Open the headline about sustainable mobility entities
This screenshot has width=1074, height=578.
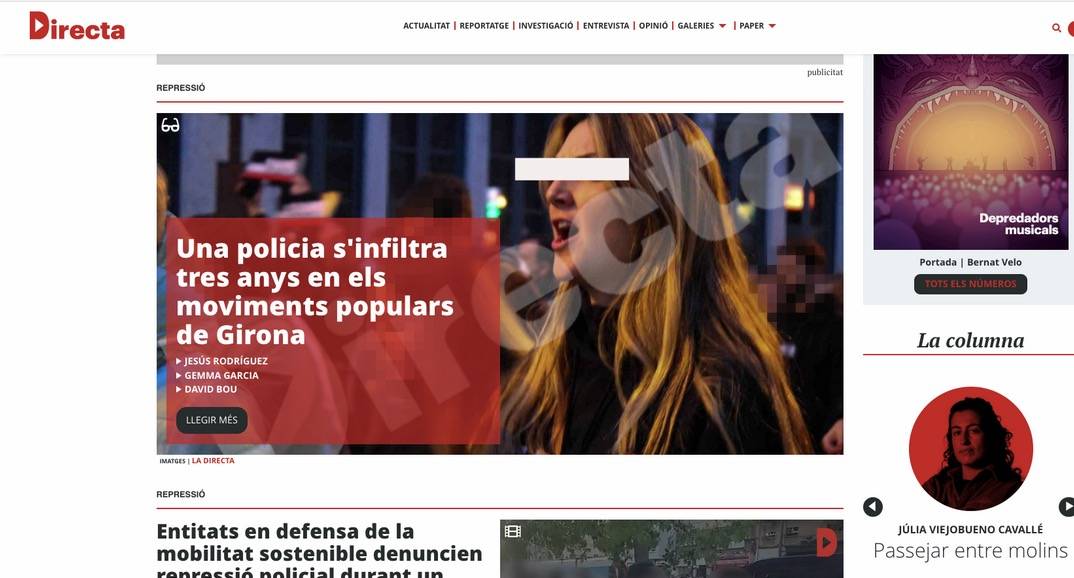click(319, 551)
